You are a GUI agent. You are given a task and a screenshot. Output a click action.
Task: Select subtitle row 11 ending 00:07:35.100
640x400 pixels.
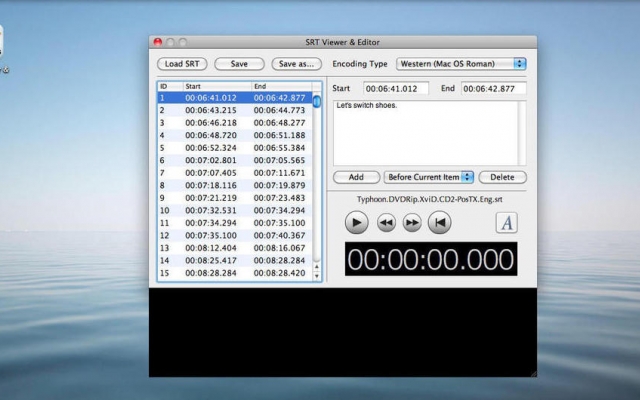point(235,223)
